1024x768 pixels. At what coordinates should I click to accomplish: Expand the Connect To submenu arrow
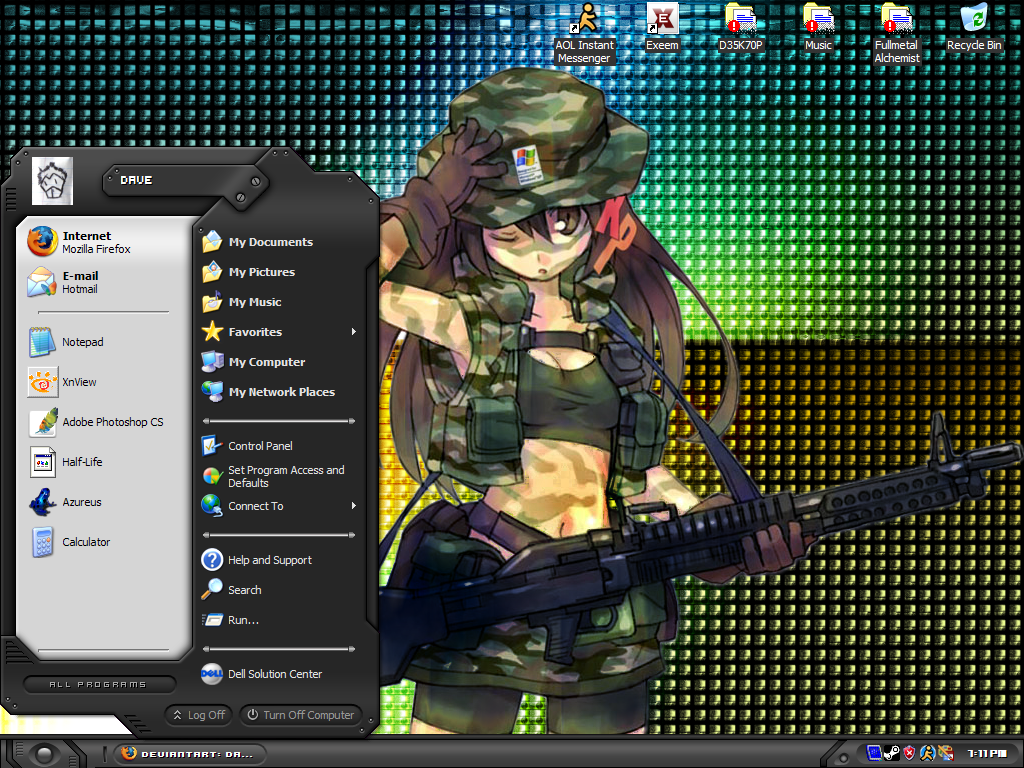tap(353, 505)
